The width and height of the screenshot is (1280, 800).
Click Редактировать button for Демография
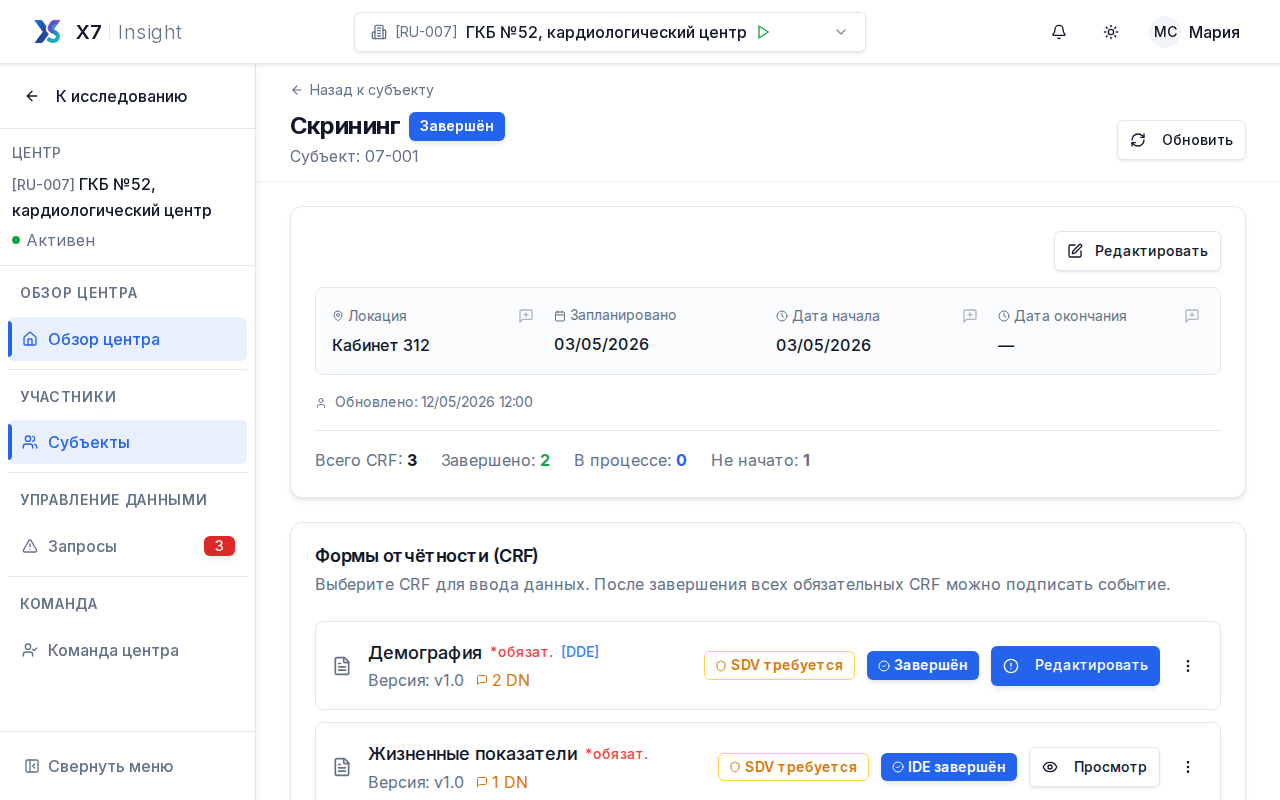click(x=1075, y=666)
